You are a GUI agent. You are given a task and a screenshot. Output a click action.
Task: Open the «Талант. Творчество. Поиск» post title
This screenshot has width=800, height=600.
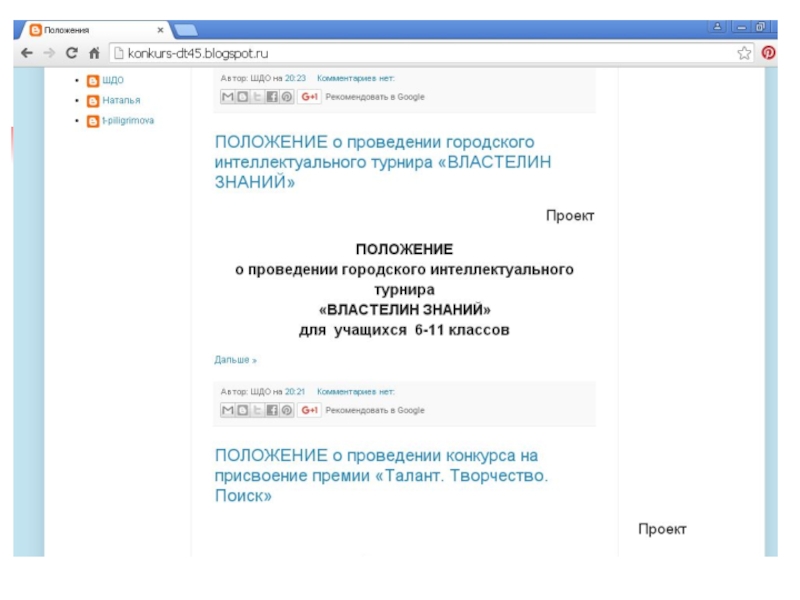click(381, 475)
